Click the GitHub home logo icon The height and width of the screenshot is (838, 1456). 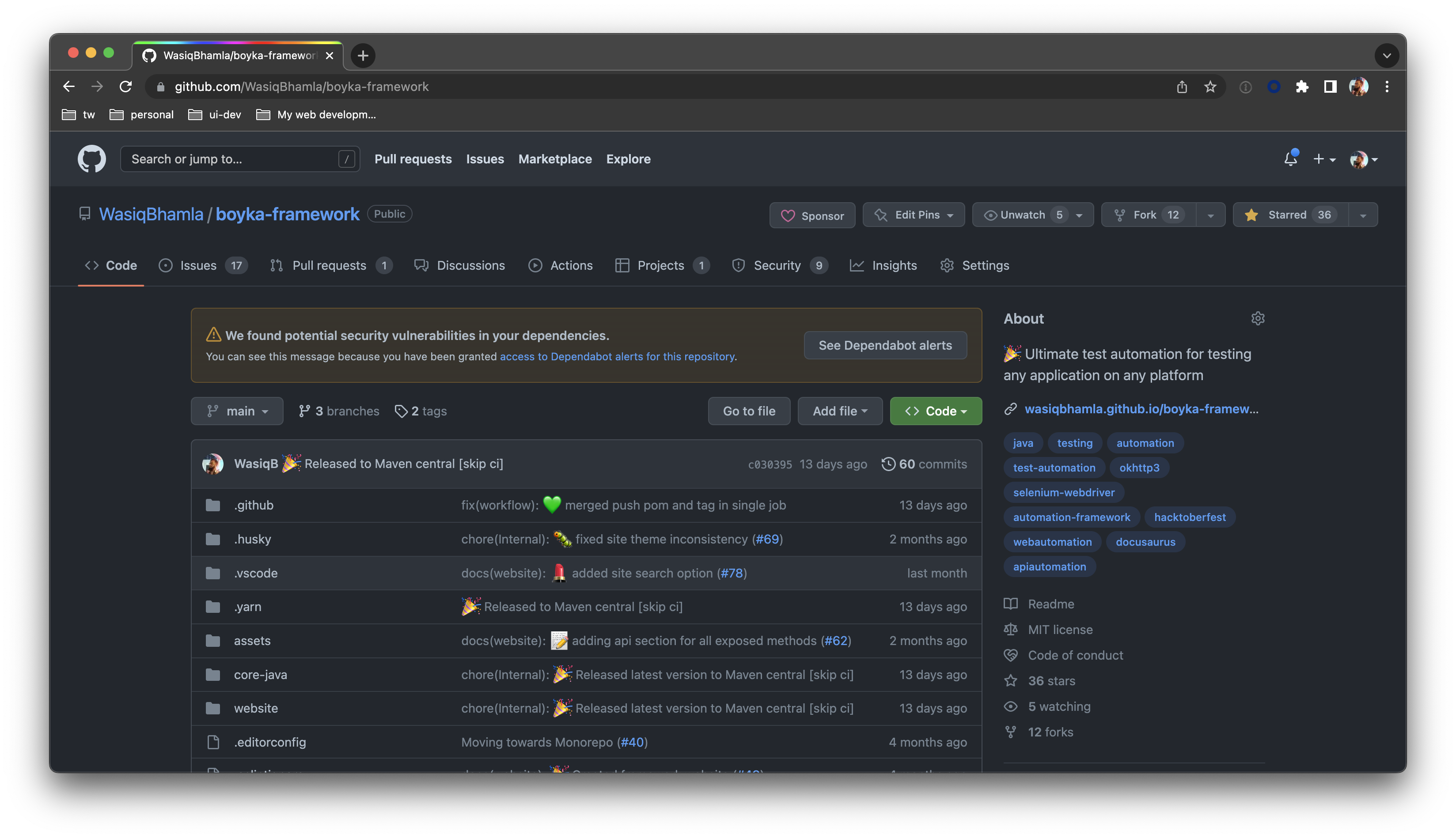pos(91,159)
